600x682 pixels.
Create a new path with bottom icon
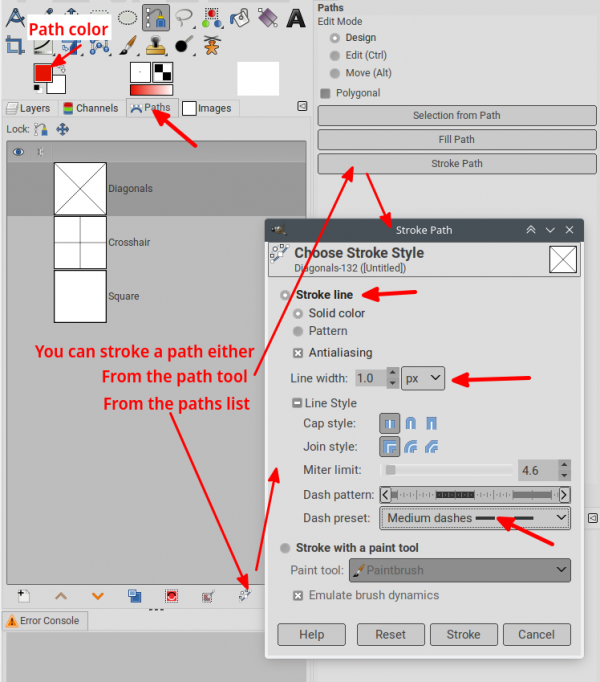[23, 596]
